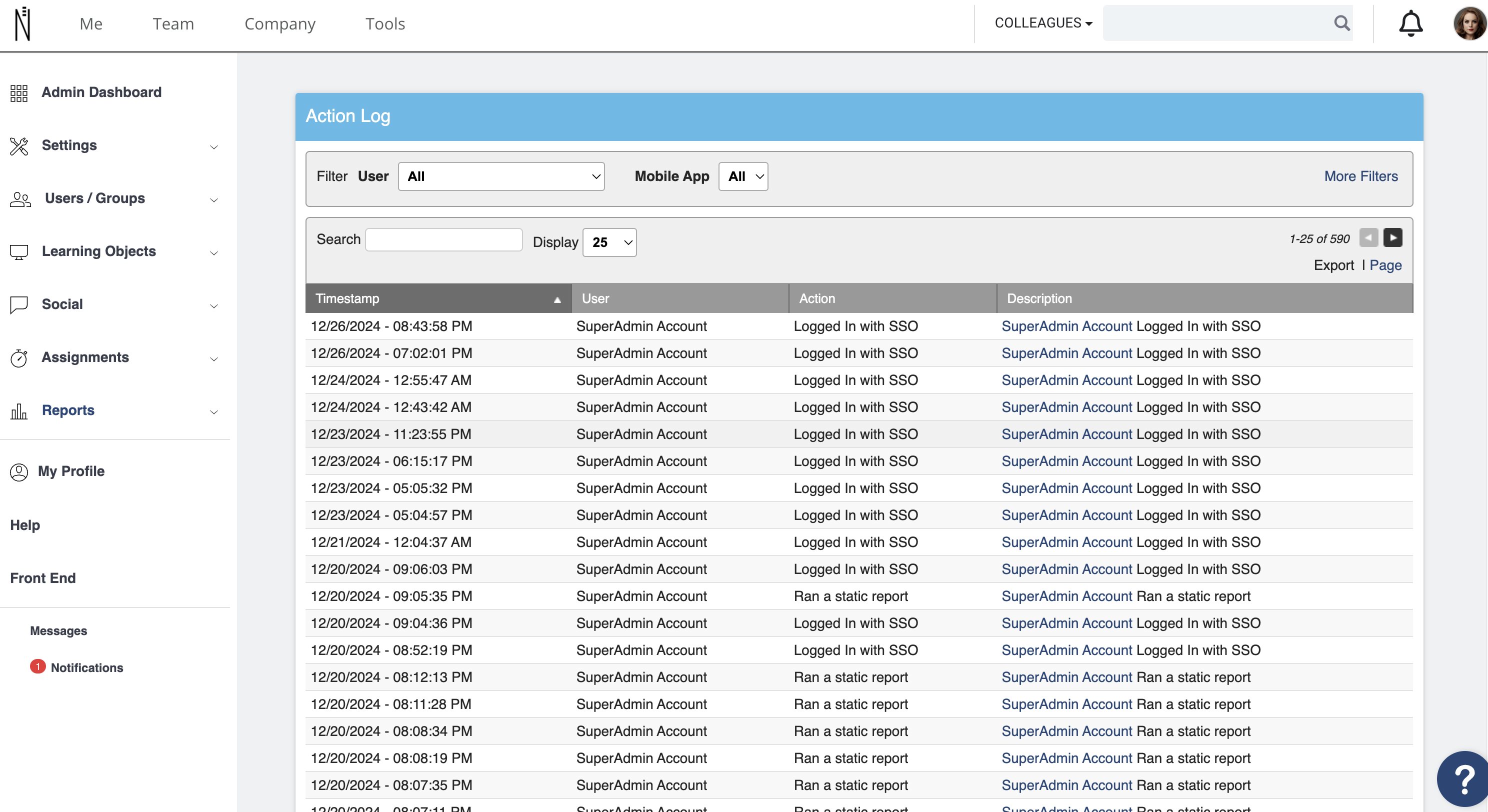The image size is (1488, 812).
Task: Open SuperAdmin Account link in 08:43:58 PM row
Action: click(1066, 326)
